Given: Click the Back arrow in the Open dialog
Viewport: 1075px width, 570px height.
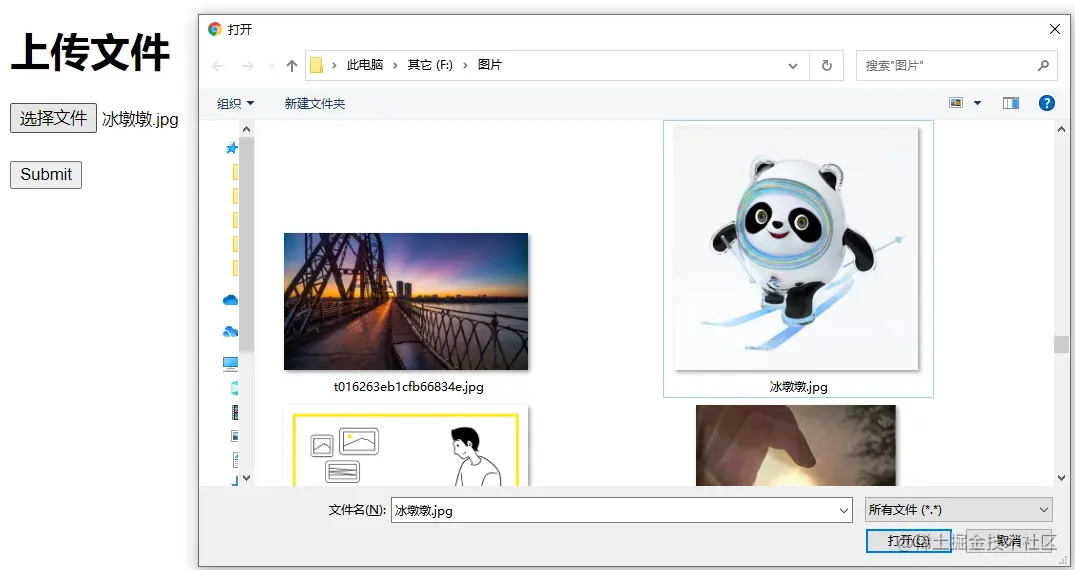Looking at the screenshot, I should point(219,66).
